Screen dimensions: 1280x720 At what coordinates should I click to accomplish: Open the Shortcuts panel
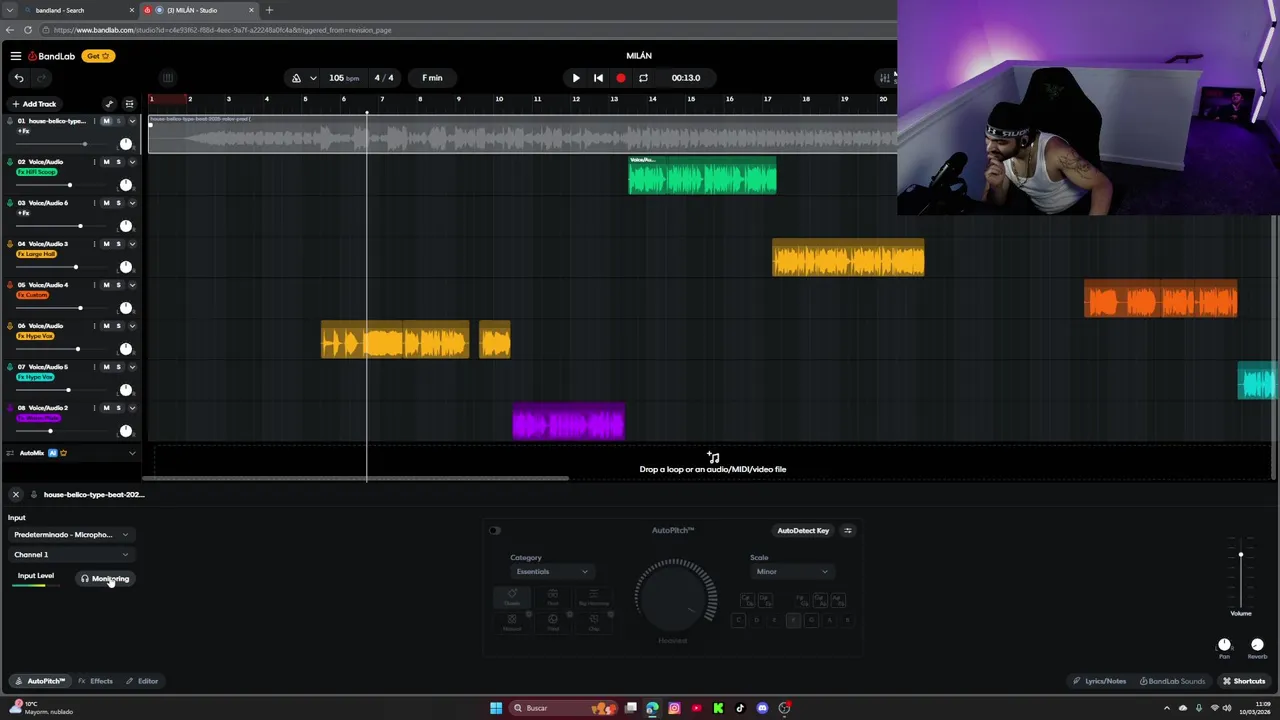click(x=1244, y=681)
